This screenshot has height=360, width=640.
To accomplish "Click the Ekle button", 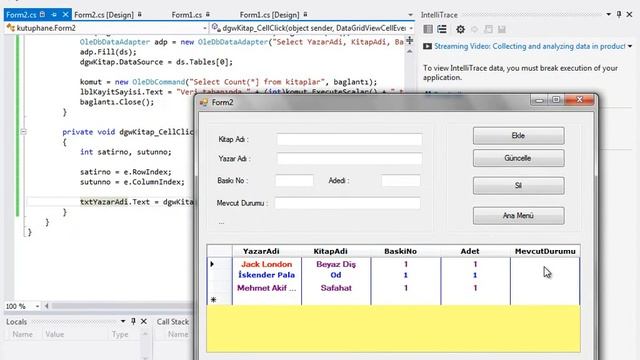I will 518,136.
